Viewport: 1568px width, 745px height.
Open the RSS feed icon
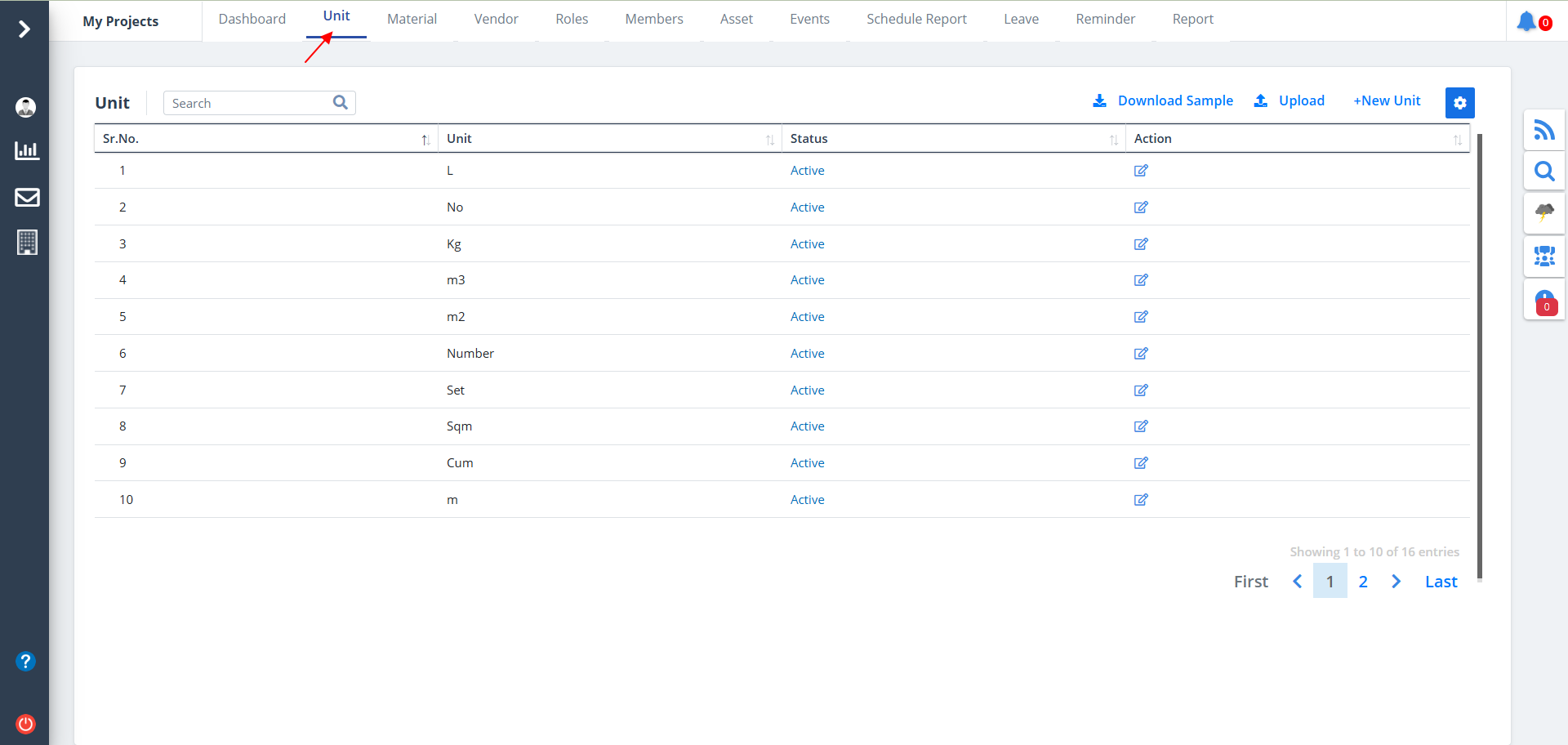1543,130
